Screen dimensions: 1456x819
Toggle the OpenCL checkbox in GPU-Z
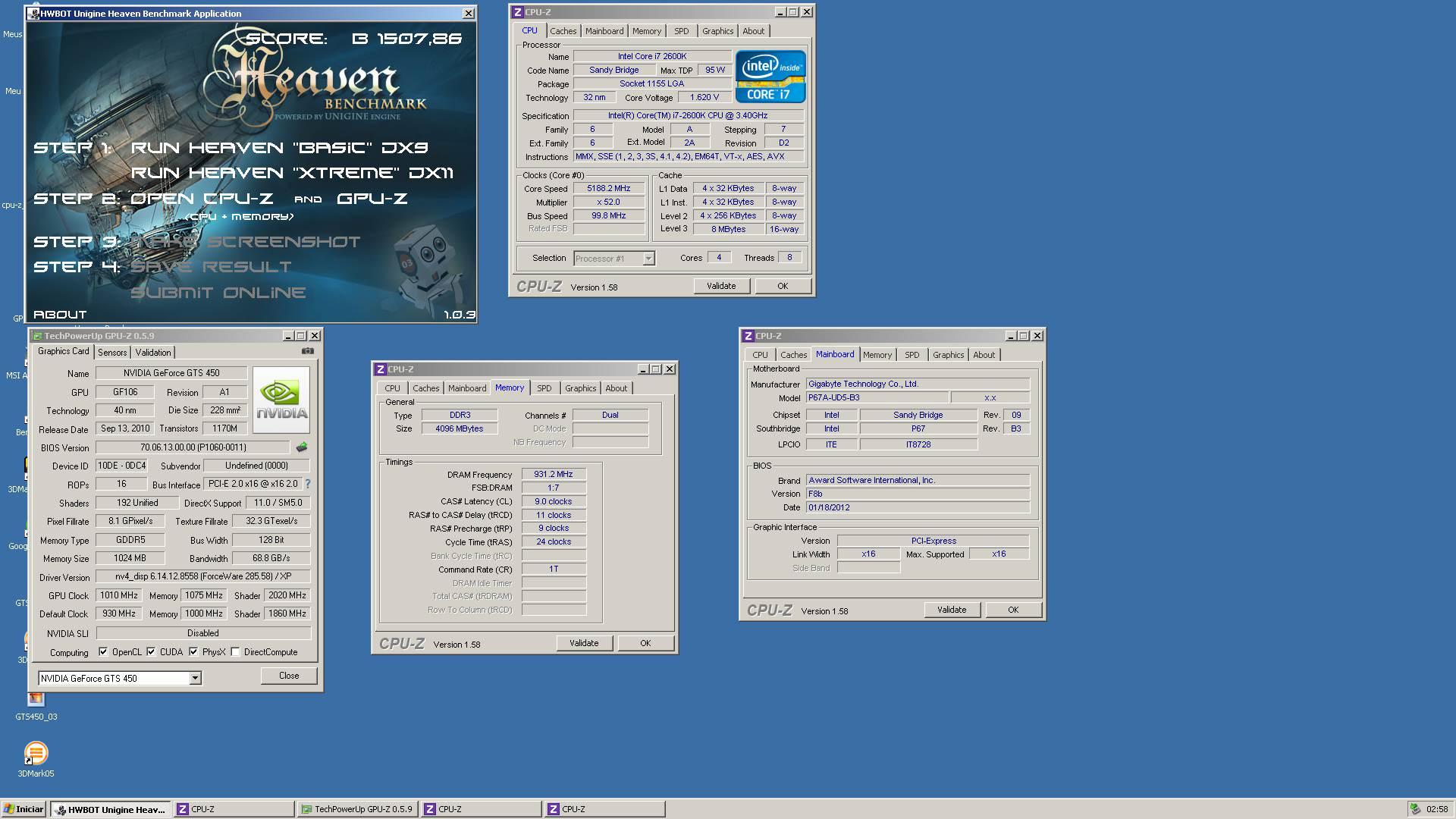pos(103,652)
